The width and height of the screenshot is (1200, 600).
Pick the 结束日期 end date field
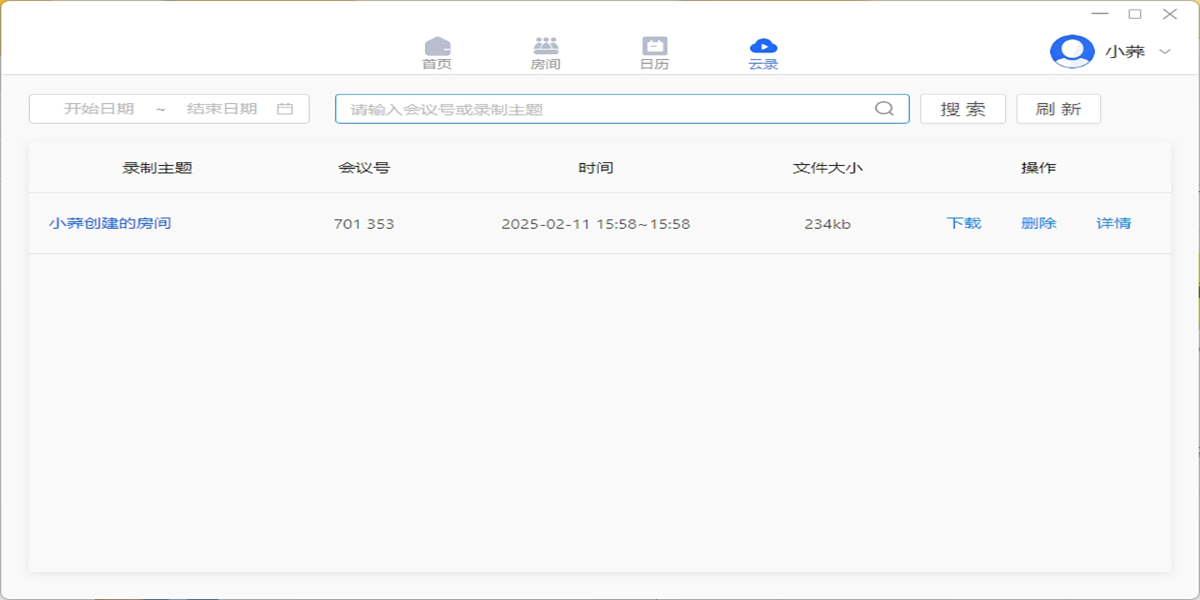tap(221, 109)
